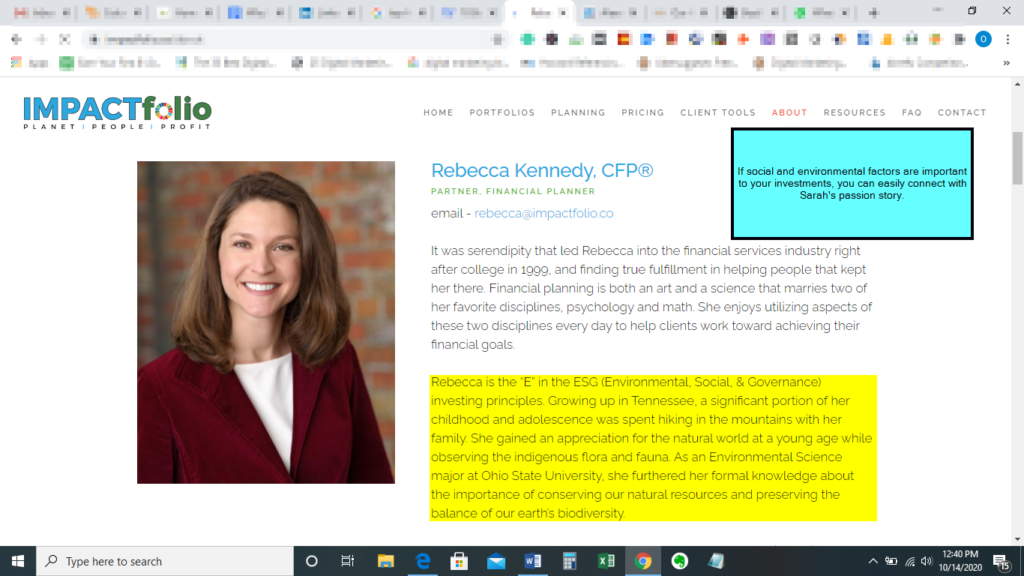This screenshot has height=576, width=1024.
Task: Open the Calculator taskbar icon
Action: click(570, 561)
